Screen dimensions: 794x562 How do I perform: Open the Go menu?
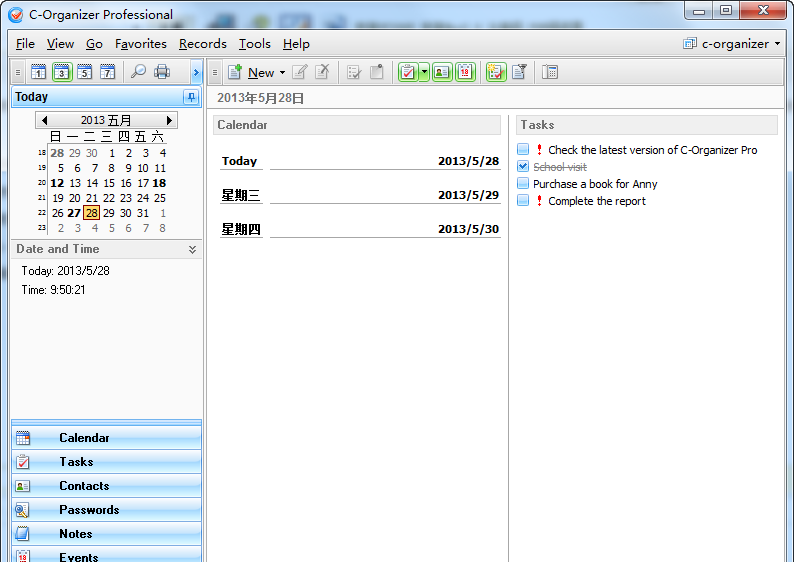pos(94,44)
